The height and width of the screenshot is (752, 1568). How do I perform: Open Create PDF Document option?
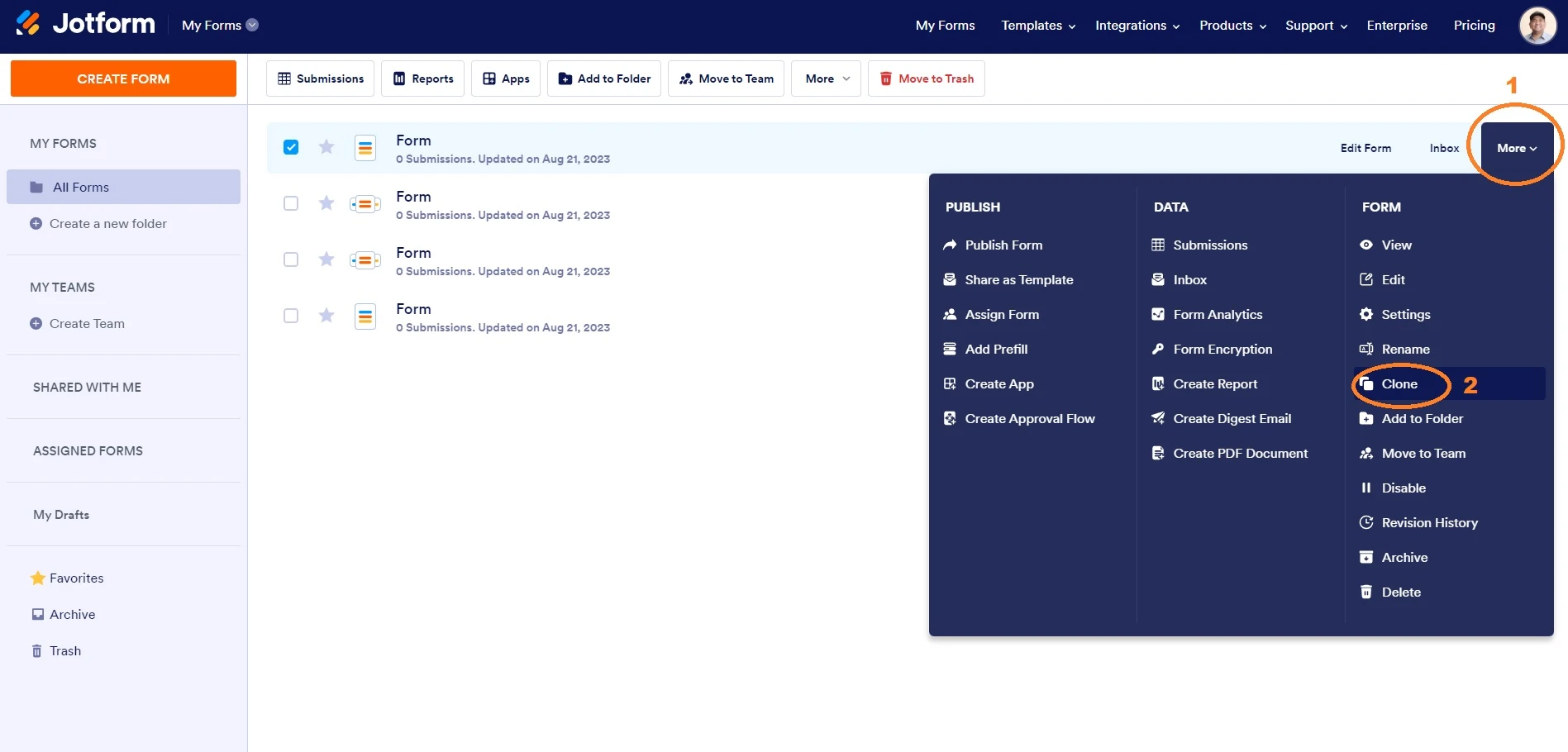1240,454
